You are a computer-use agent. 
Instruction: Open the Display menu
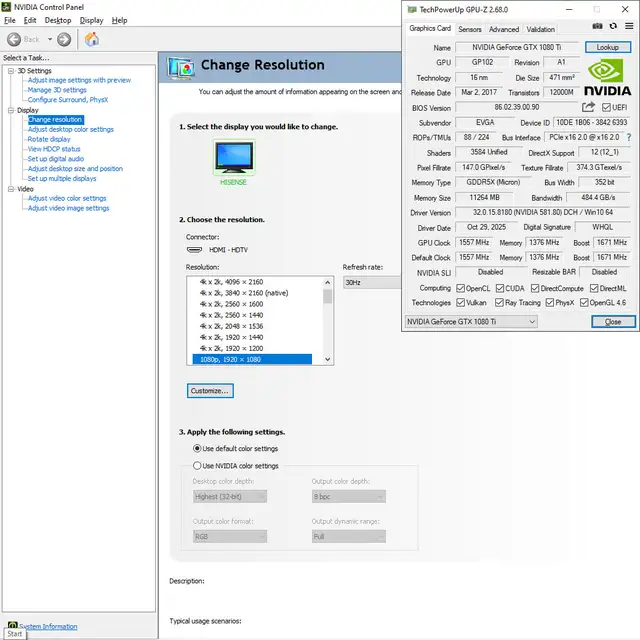point(91,20)
